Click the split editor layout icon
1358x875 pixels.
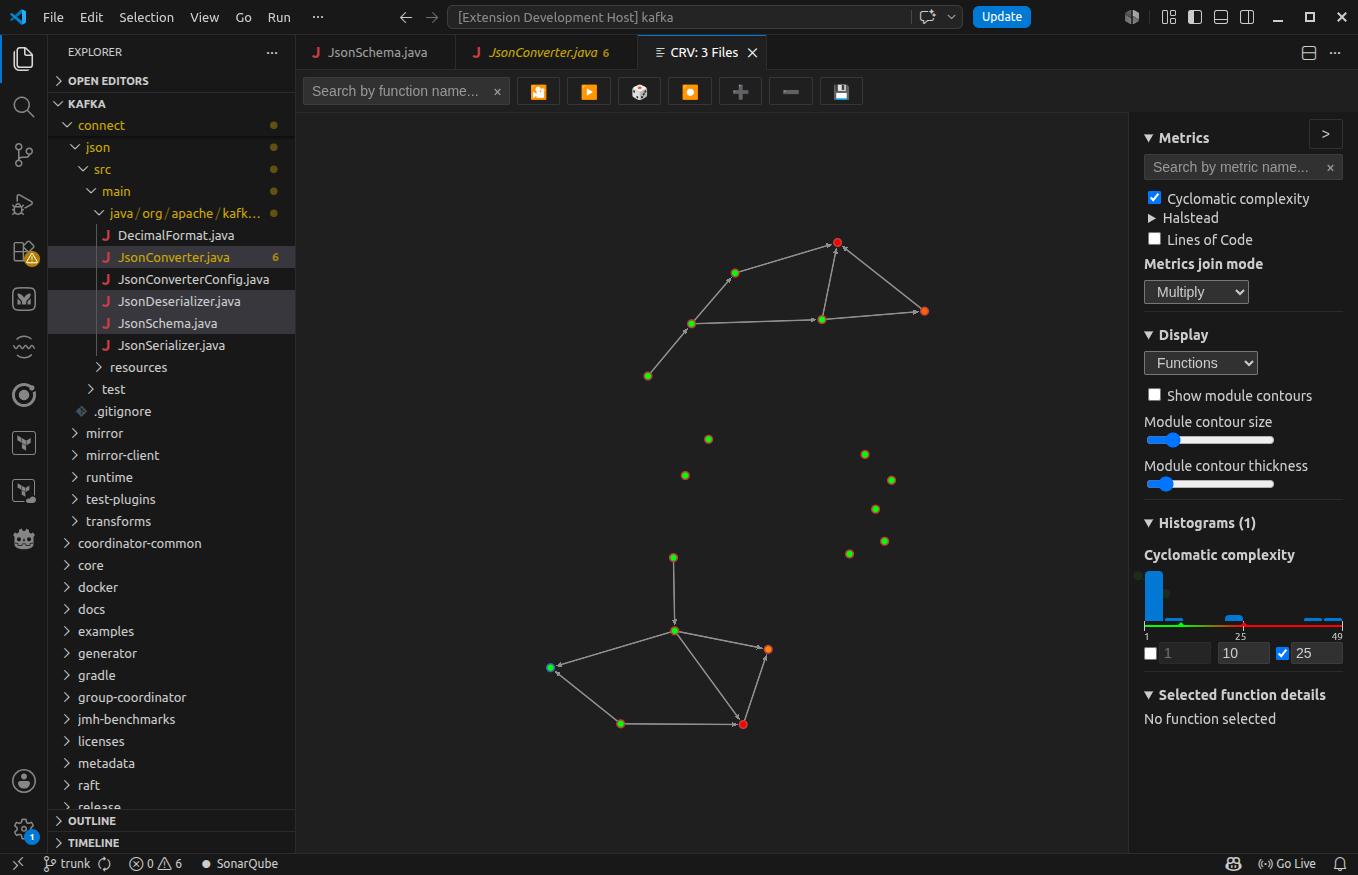1309,53
